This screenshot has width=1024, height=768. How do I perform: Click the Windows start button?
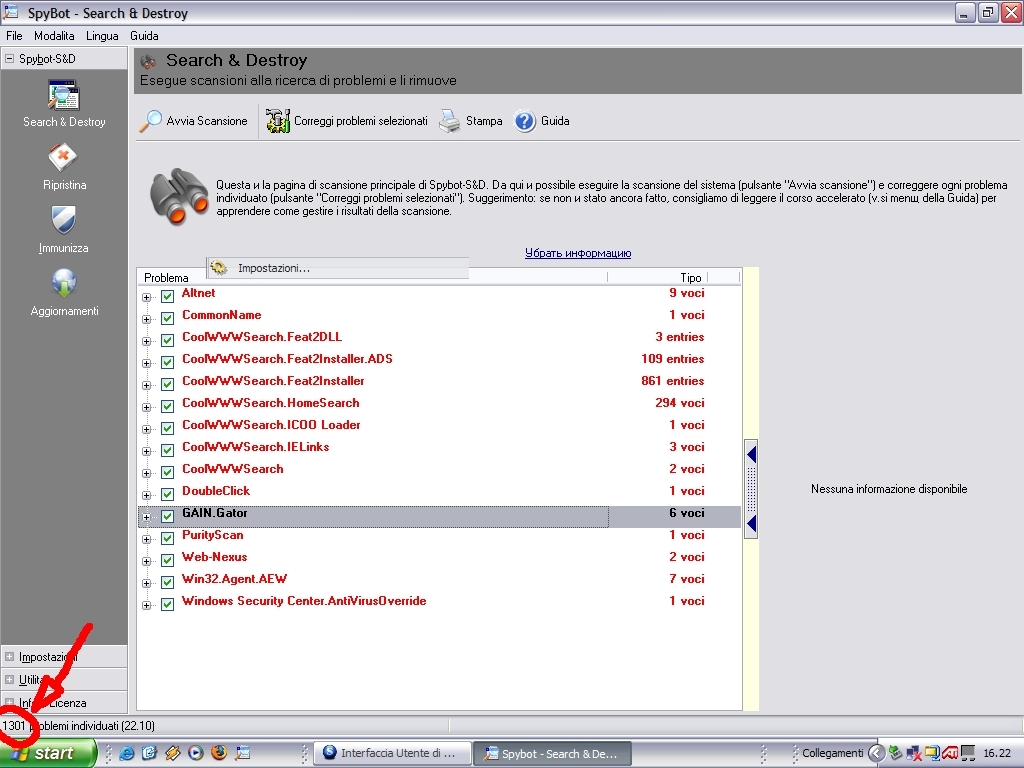point(47,753)
